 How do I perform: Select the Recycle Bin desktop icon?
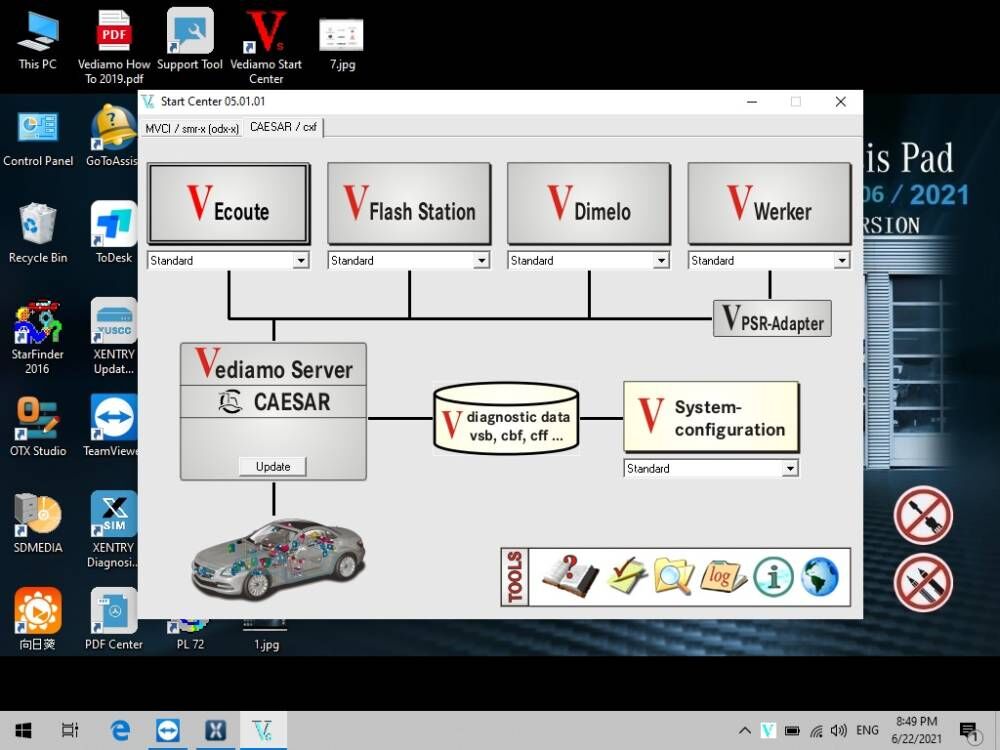coord(38,234)
